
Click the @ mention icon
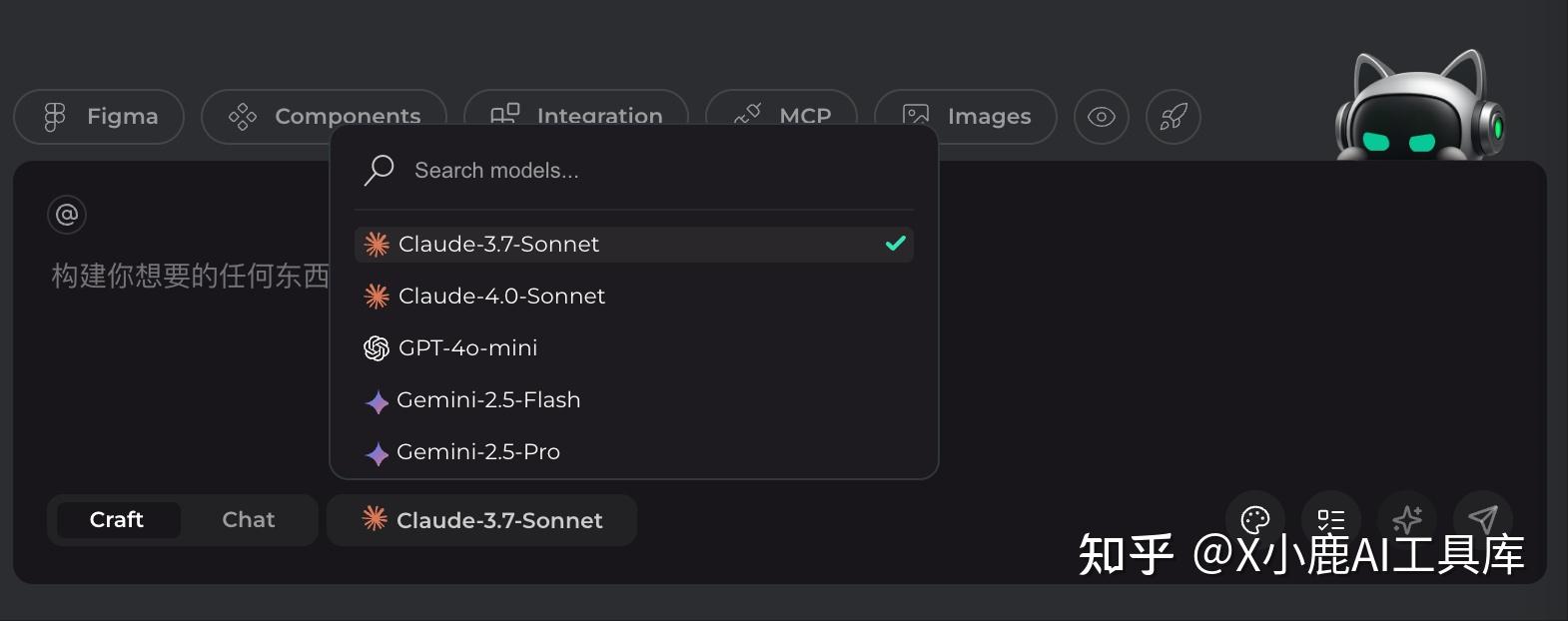tap(67, 215)
